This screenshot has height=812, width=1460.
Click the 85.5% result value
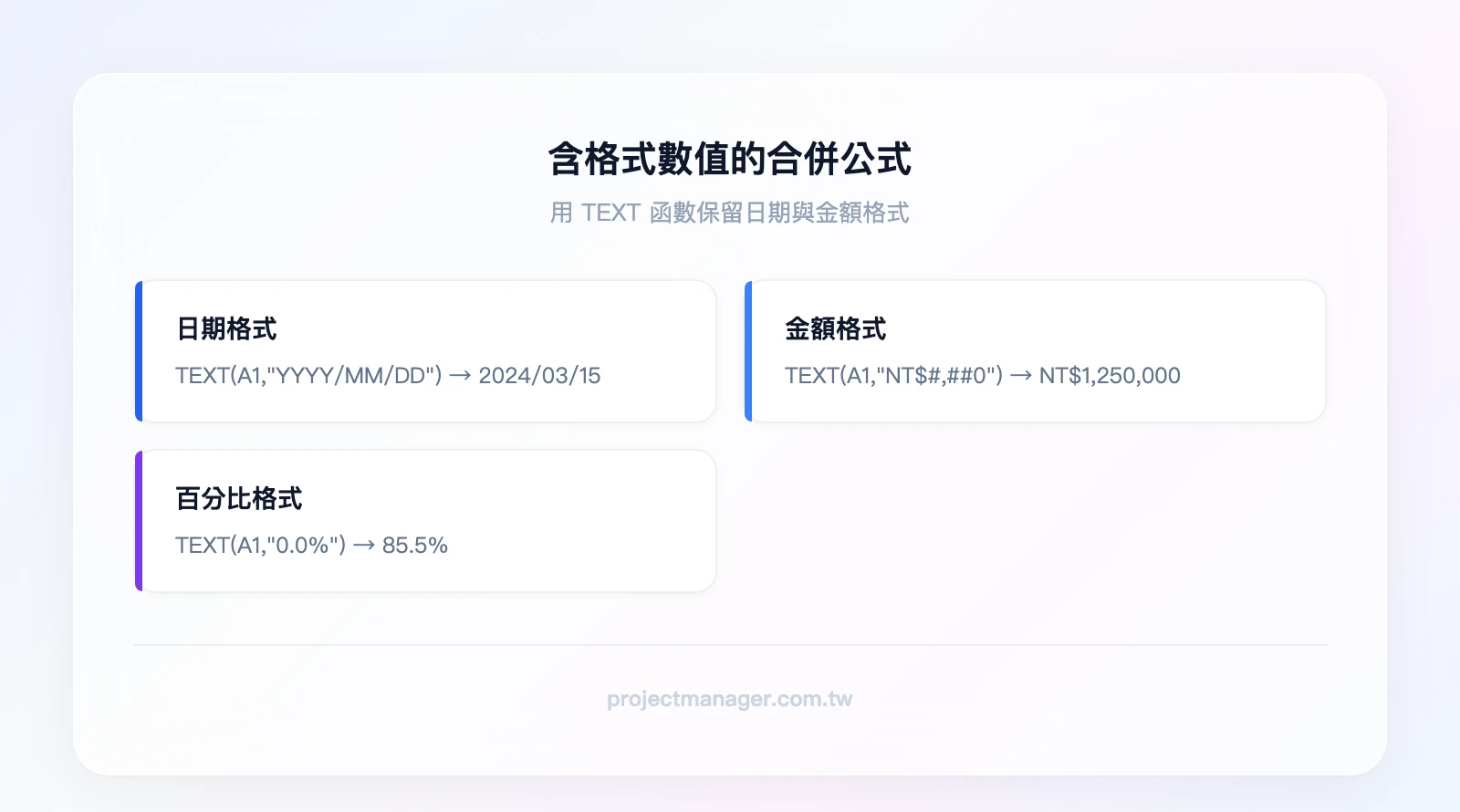pyautogui.click(x=415, y=545)
